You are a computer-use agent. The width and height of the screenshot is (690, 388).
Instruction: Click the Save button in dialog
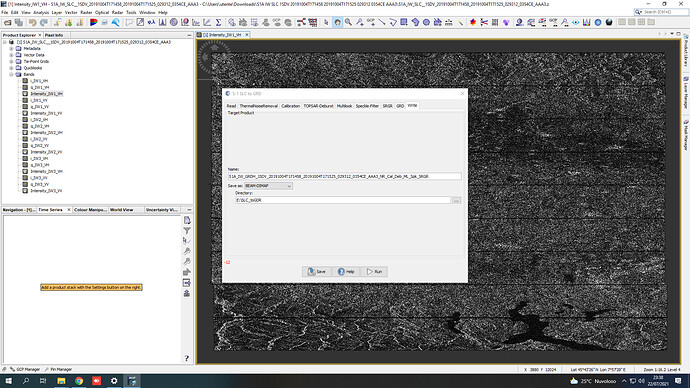pyautogui.click(x=317, y=271)
